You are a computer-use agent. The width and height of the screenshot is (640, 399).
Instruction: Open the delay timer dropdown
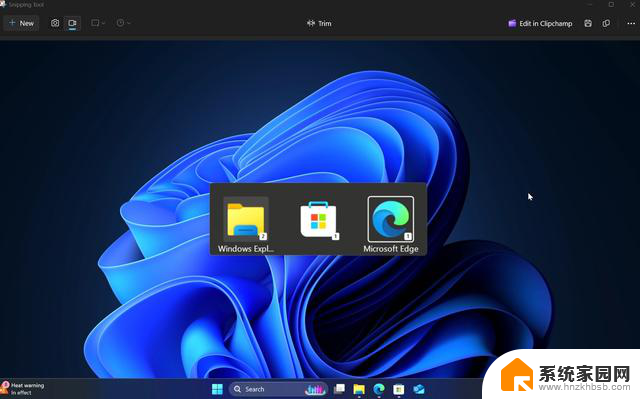[x=123, y=23]
